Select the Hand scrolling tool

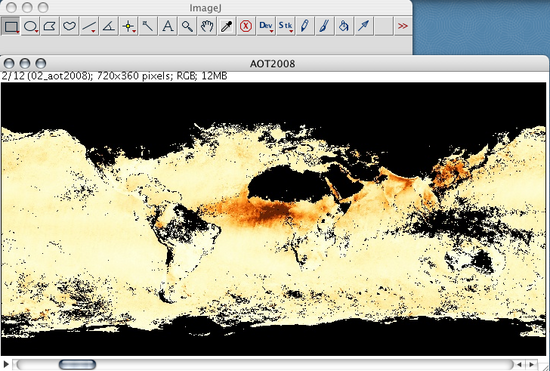[x=207, y=26]
